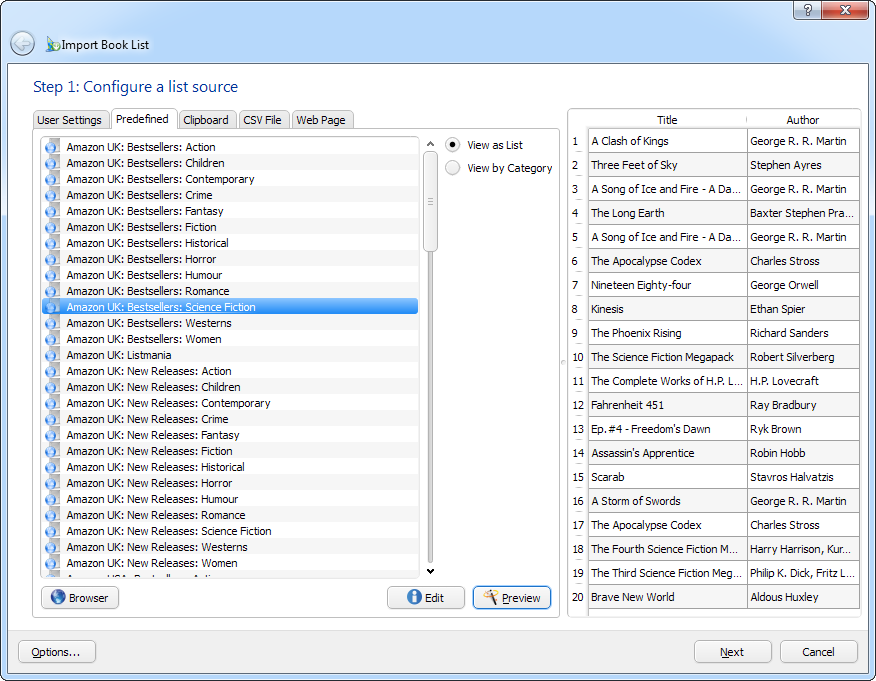The height and width of the screenshot is (681, 876).
Task: Click the Ray Bradbury author cell
Action: (803, 406)
